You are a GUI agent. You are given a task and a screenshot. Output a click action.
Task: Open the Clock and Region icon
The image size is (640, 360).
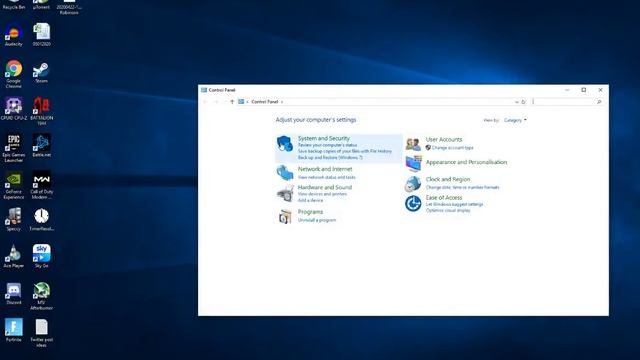tap(413, 184)
